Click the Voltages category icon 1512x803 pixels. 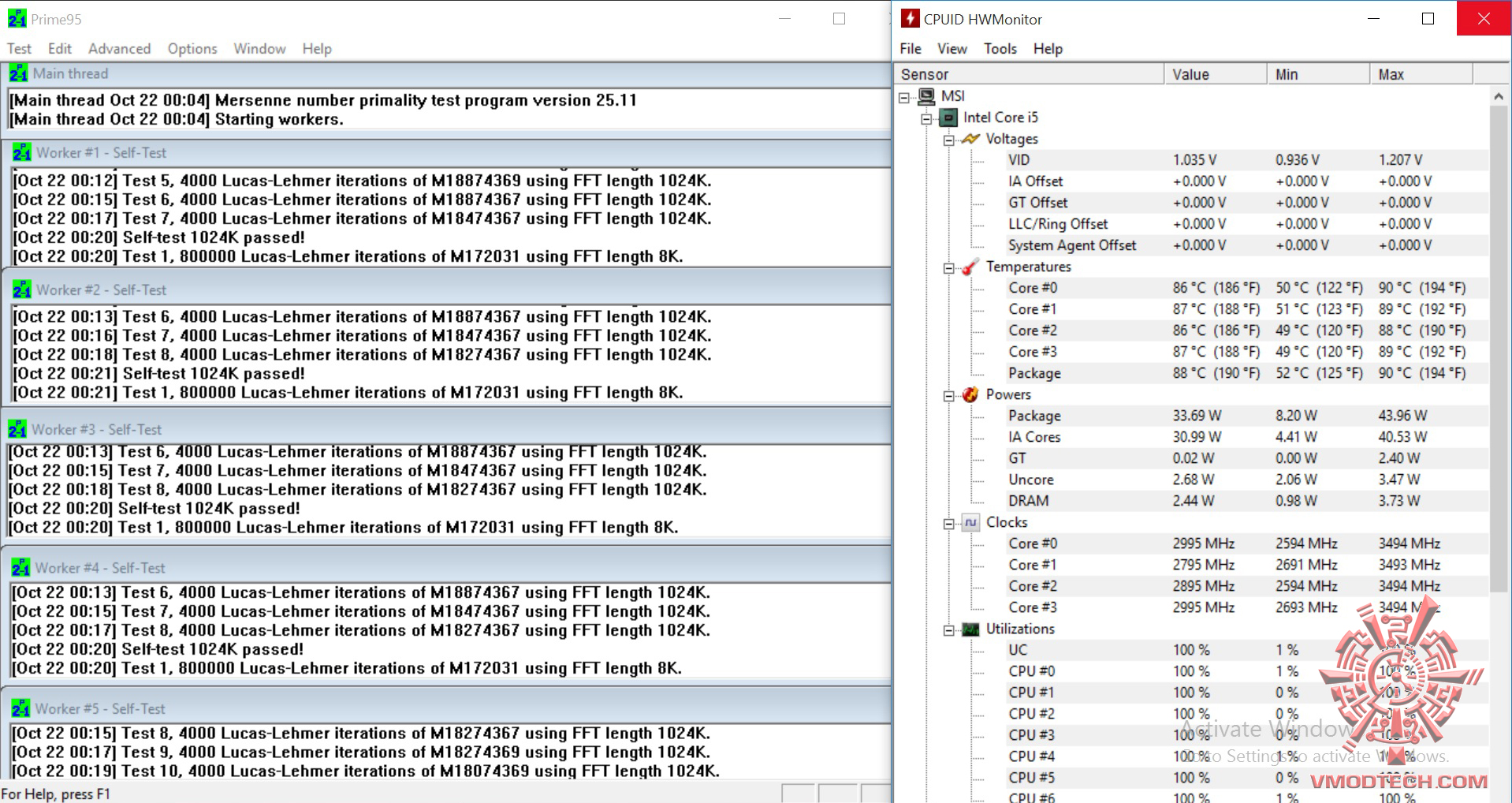pos(970,139)
